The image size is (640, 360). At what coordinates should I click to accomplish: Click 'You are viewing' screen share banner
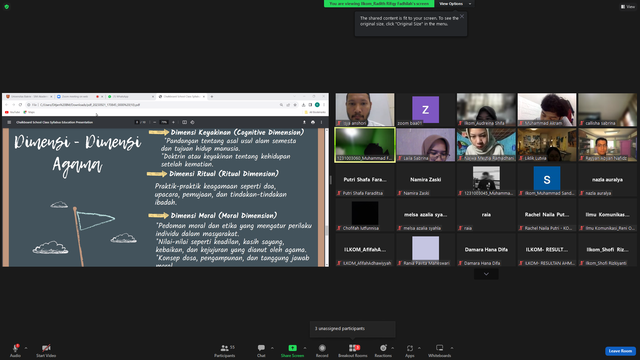tap(379, 4)
